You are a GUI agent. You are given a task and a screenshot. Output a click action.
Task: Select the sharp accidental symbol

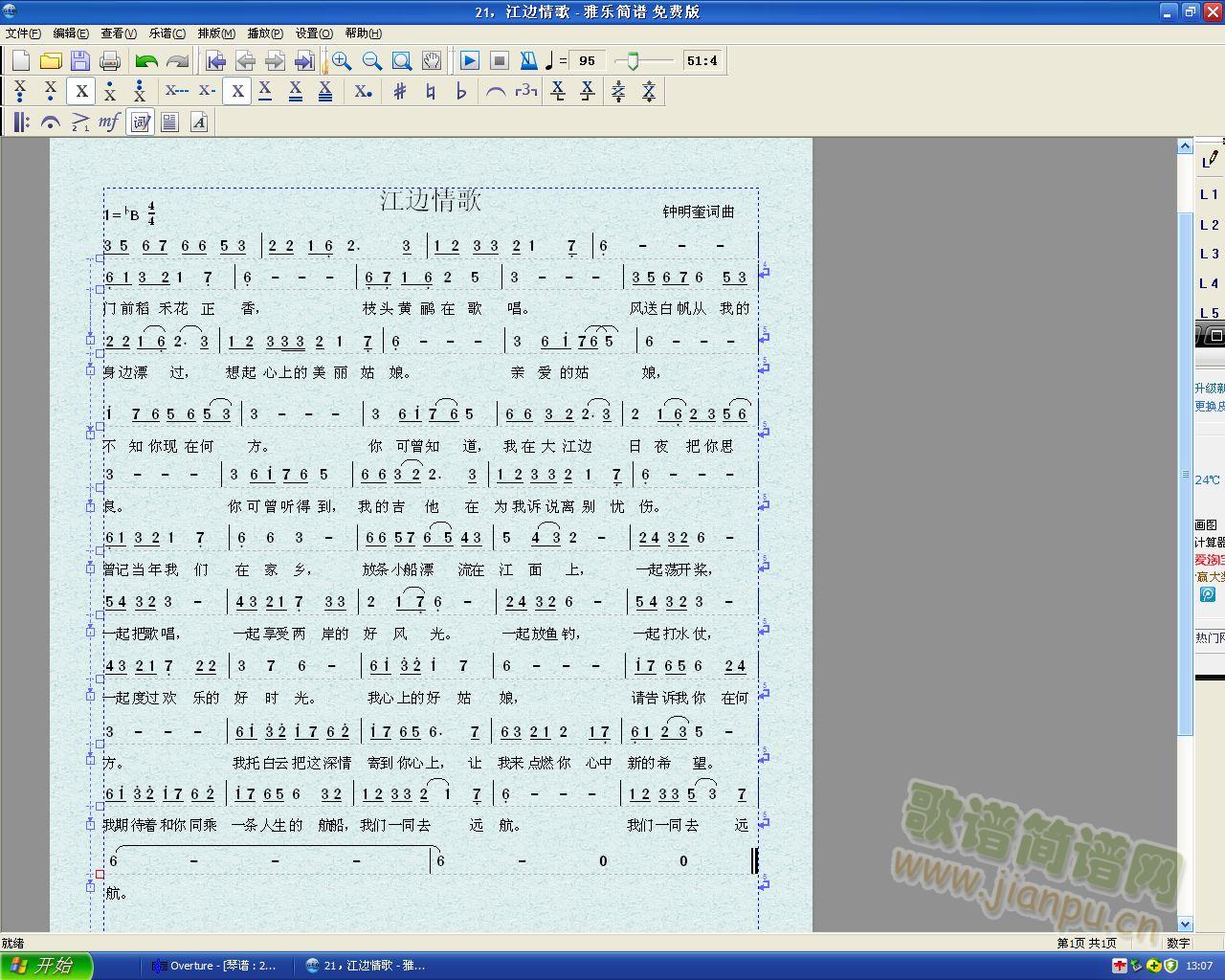pyautogui.click(x=400, y=92)
